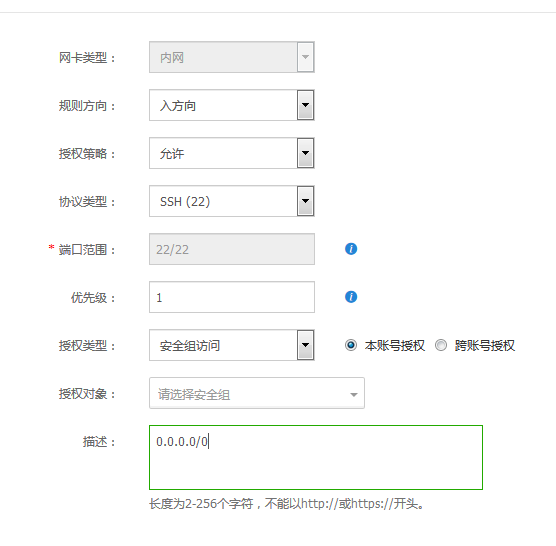The width and height of the screenshot is (556, 546).
Task: Open the 协议类型 dropdown showing SSH (22)
Action: [x=232, y=201]
